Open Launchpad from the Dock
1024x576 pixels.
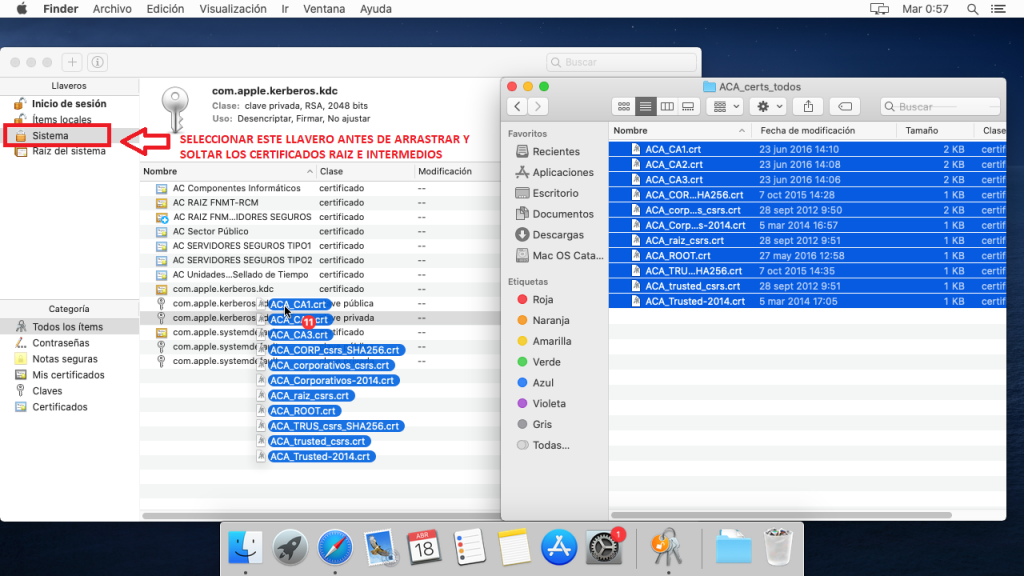290,547
